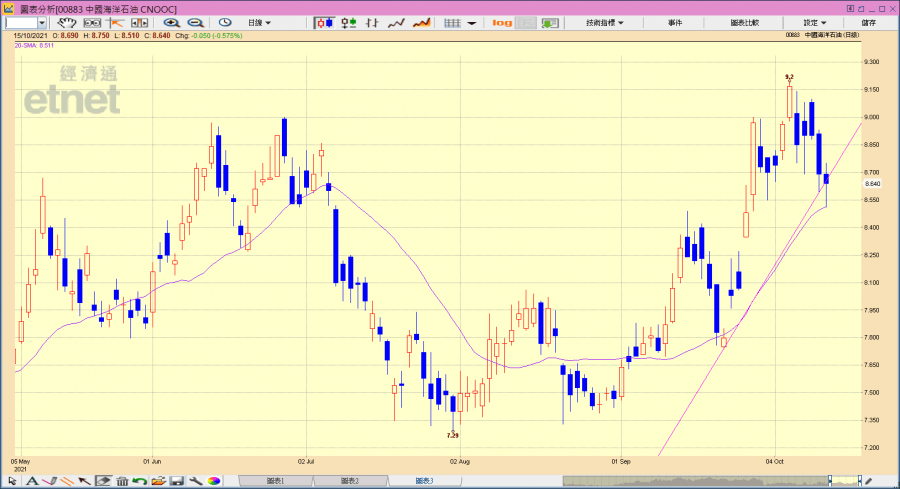The image size is (900, 489).
Task: Select the parallel lines drawing tool
Action: [68, 481]
